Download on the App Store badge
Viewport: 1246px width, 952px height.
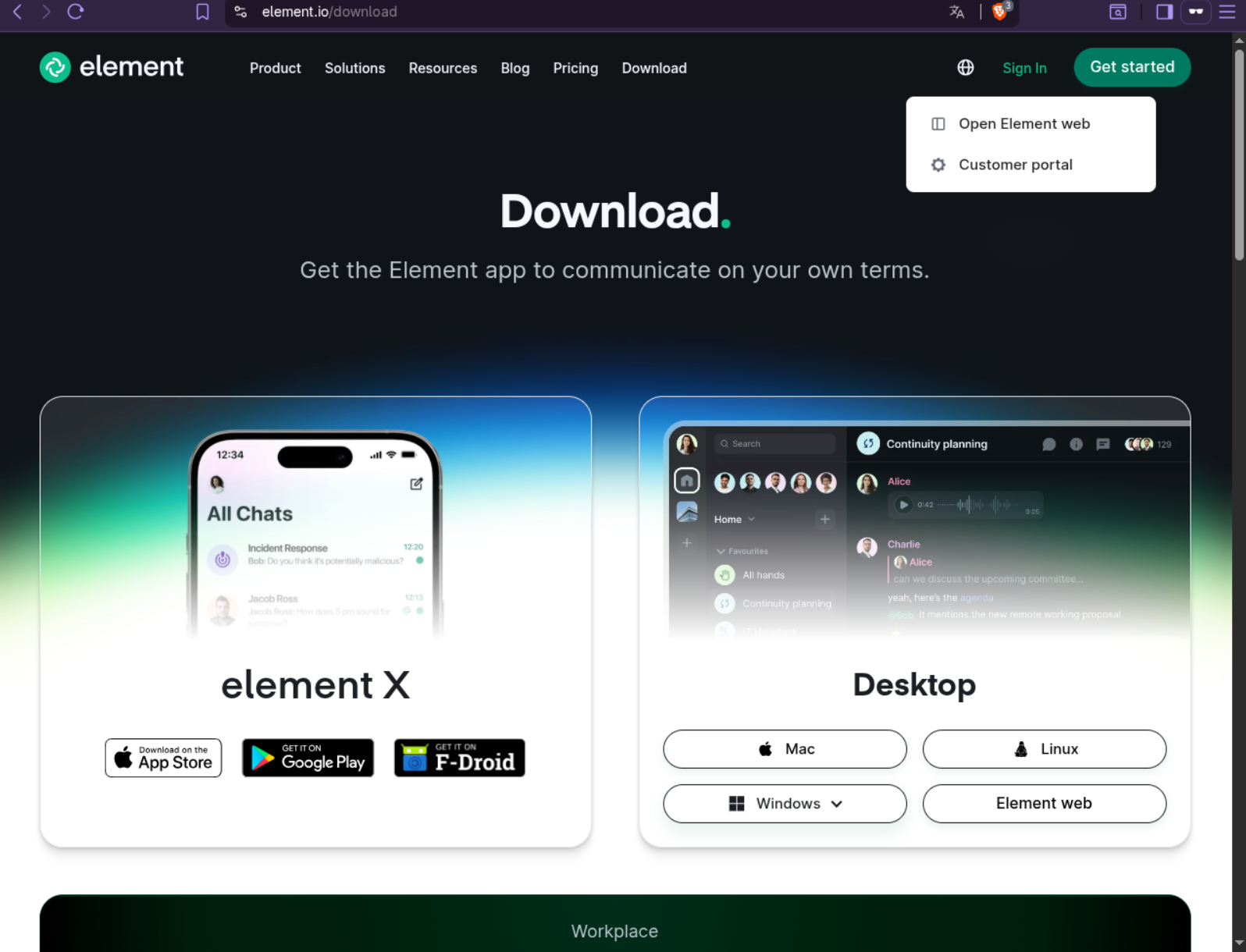click(x=163, y=758)
